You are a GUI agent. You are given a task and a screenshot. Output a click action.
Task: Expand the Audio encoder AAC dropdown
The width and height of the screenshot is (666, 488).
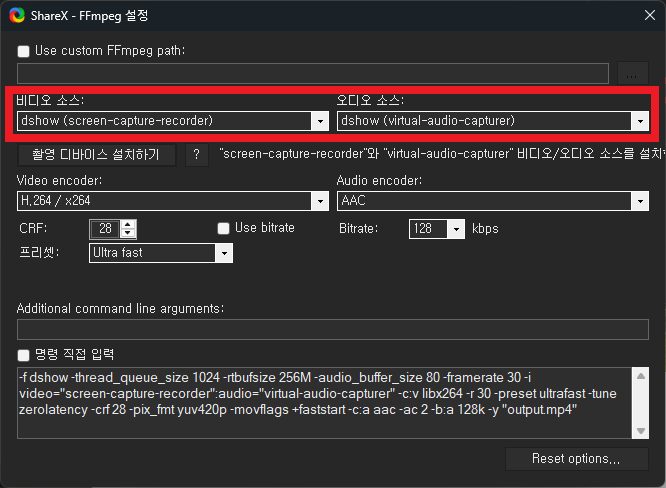coord(493,201)
